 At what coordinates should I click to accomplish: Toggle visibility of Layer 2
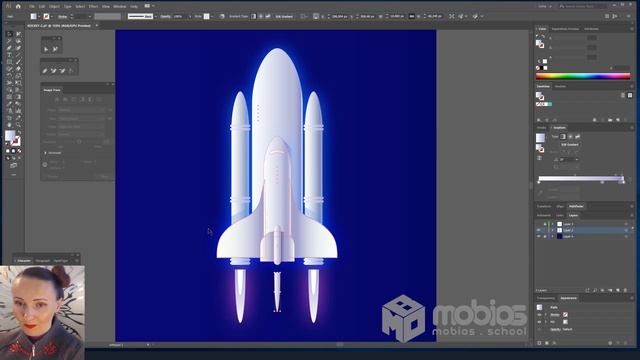tap(539, 230)
